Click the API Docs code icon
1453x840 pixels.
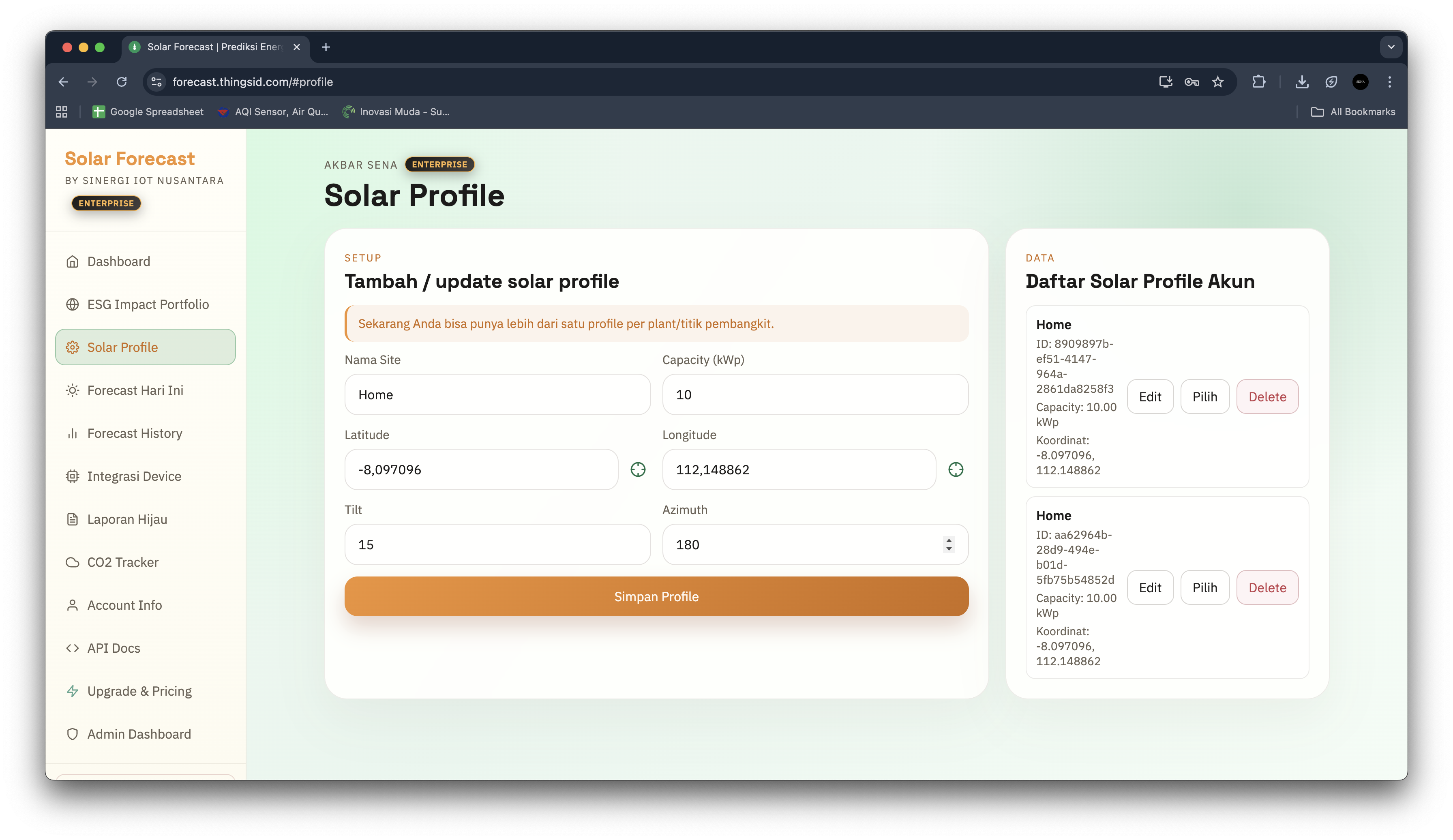coord(73,647)
